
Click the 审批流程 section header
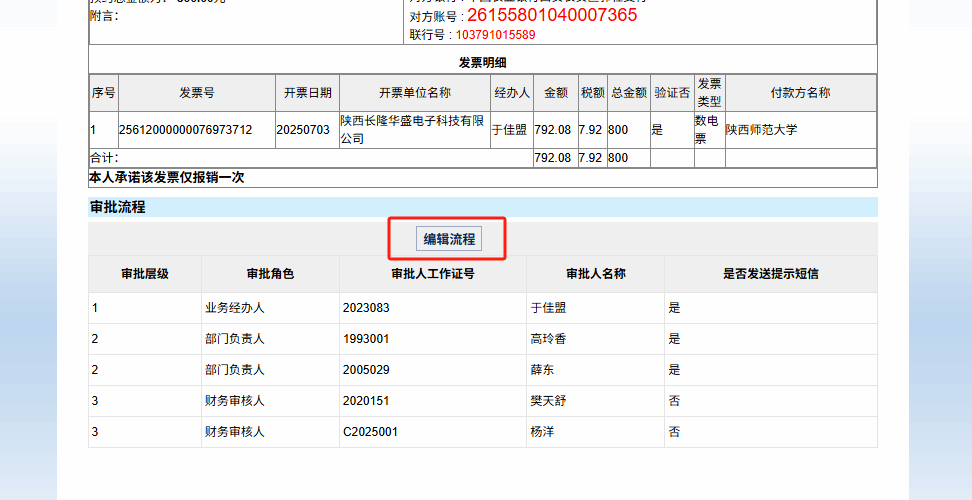click(x=118, y=207)
